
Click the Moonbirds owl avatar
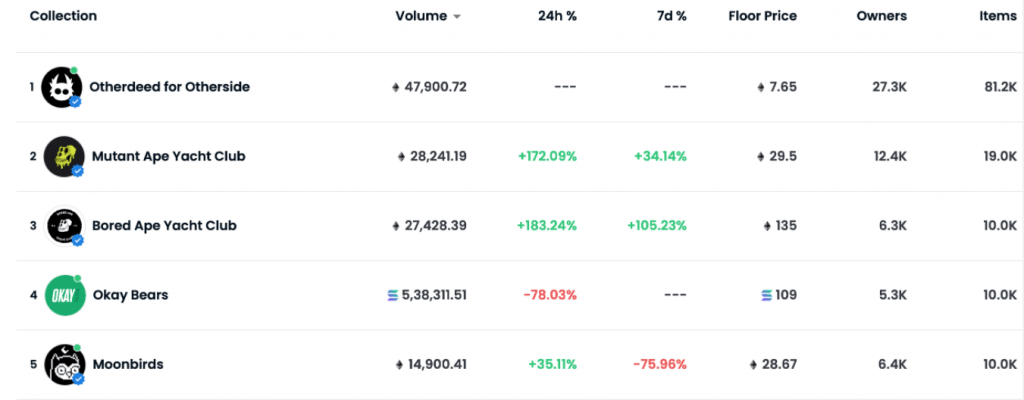coord(62,364)
